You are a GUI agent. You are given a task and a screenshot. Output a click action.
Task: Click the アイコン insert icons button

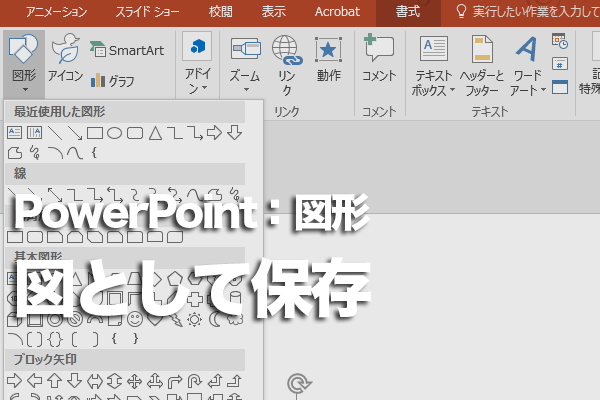coord(65,58)
